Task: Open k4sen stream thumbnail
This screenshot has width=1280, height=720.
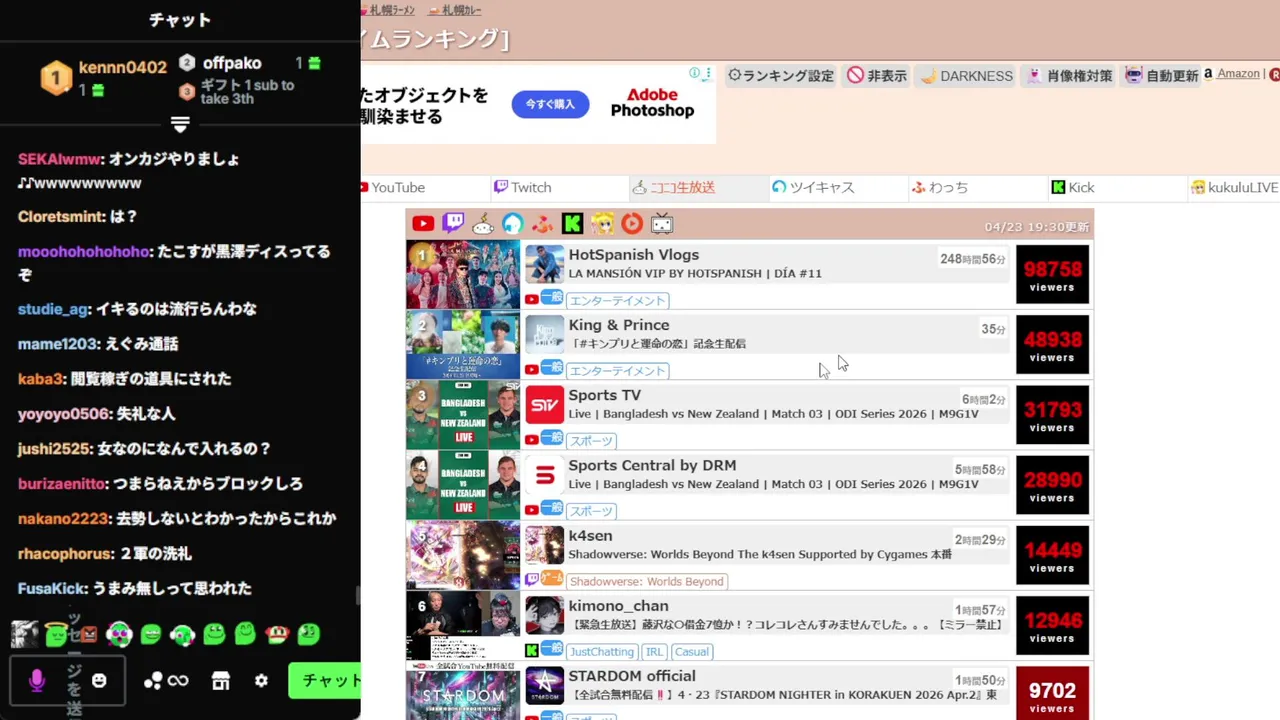Action: coord(463,555)
